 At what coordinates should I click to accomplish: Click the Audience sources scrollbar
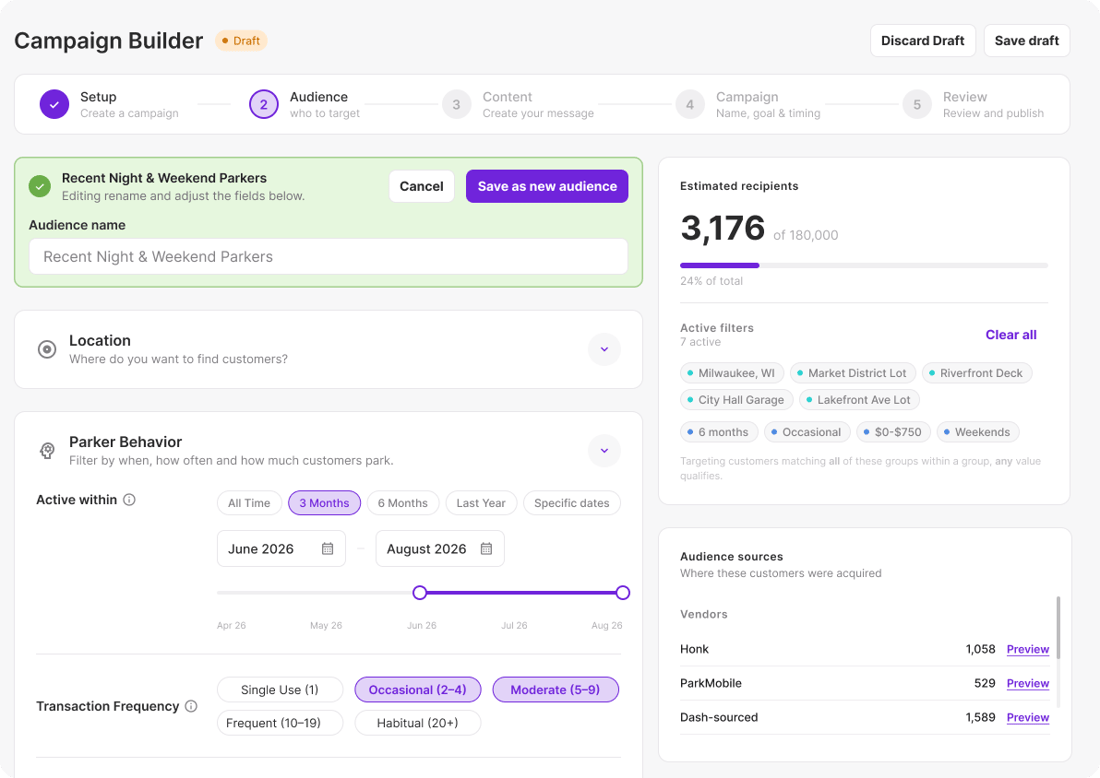1058,627
